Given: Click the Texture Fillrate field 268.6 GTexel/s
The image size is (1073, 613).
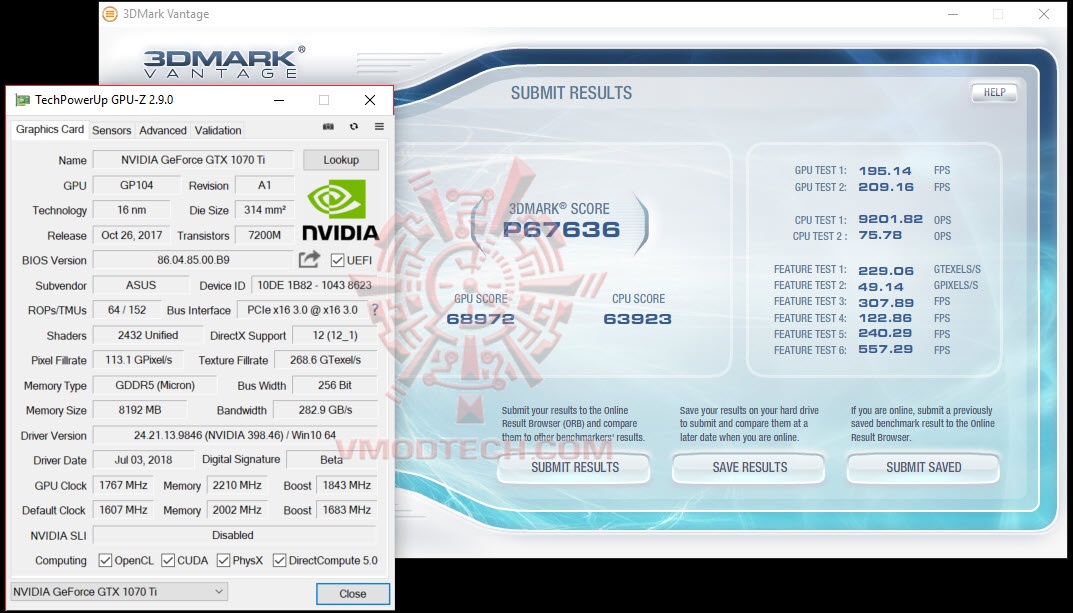Looking at the screenshot, I should tap(325, 360).
